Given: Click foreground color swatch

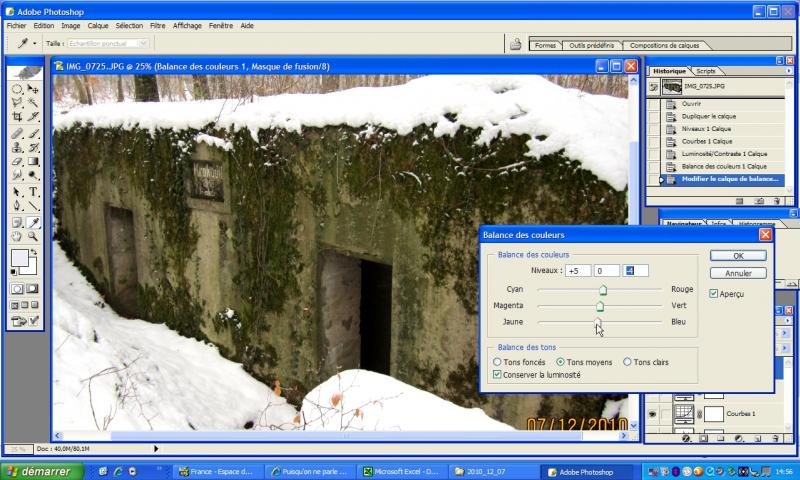Looking at the screenshot, I should coord(19,258).
